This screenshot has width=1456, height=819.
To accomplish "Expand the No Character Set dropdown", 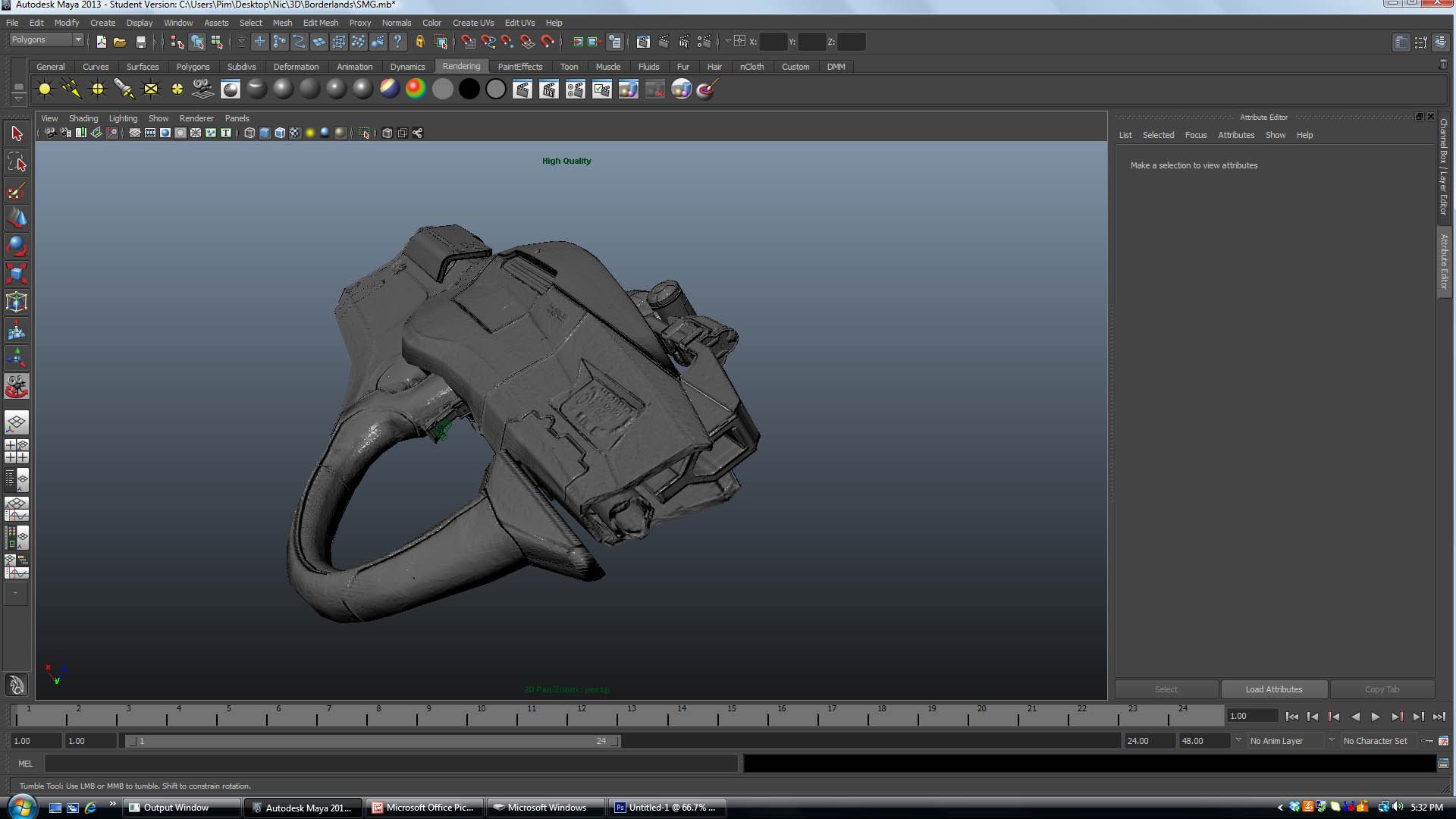I will tap(1332, 741).
